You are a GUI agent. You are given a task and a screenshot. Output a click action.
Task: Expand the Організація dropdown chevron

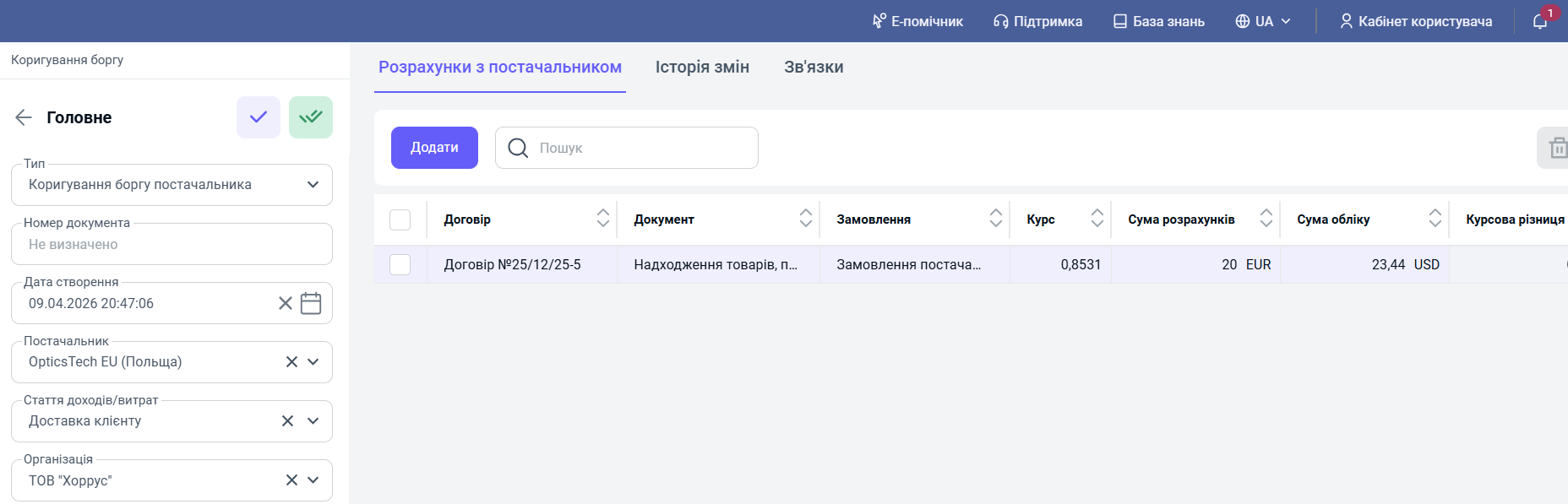pyautogui.click(x=313, y=480)
